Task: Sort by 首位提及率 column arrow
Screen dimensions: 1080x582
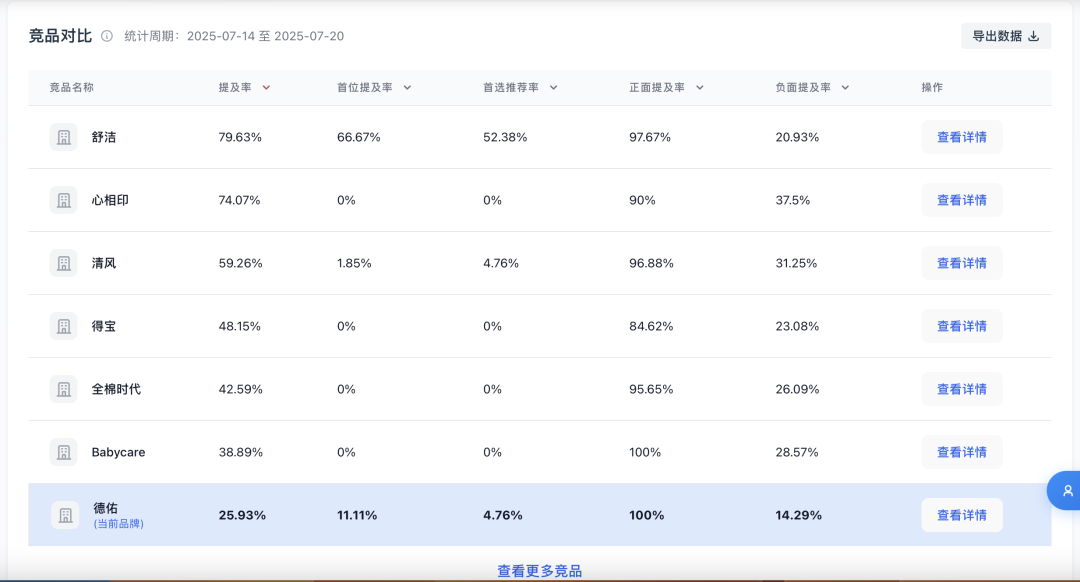Action: 407,87
